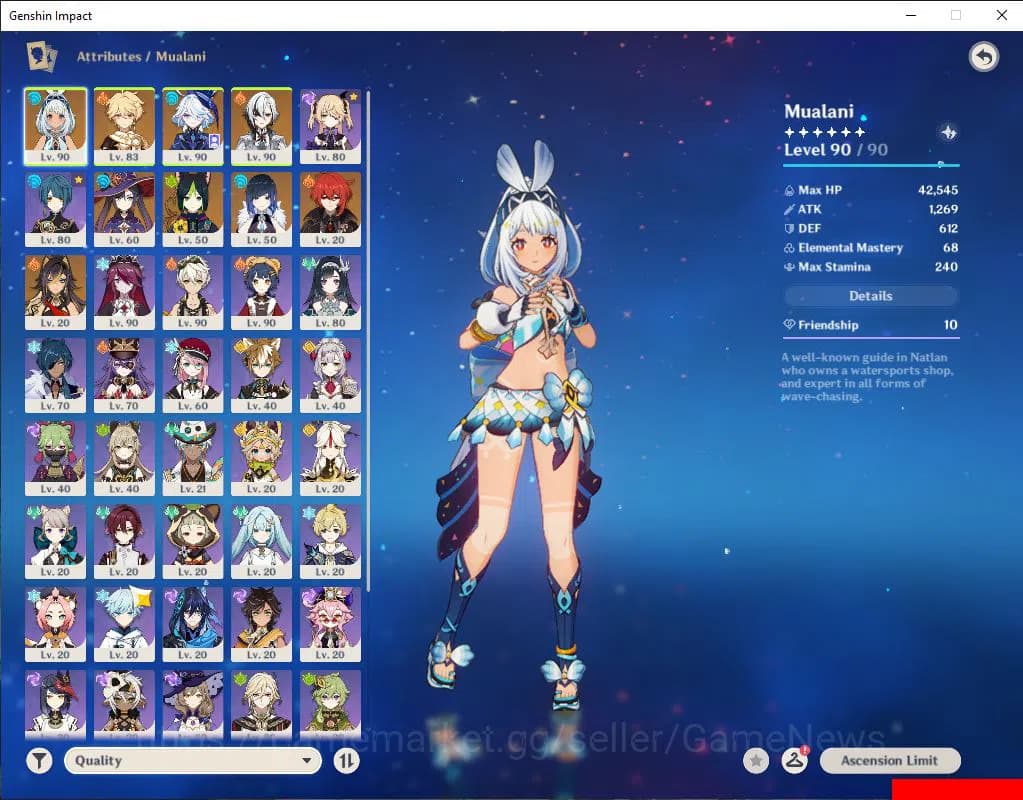1023x800 pixels.
Task: Select Kachina's portrait
Action: (x=262, y=458)
